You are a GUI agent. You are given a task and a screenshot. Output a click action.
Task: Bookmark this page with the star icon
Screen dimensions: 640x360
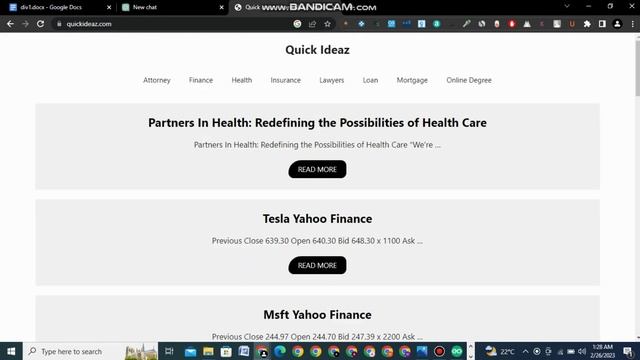pos(327,24)
